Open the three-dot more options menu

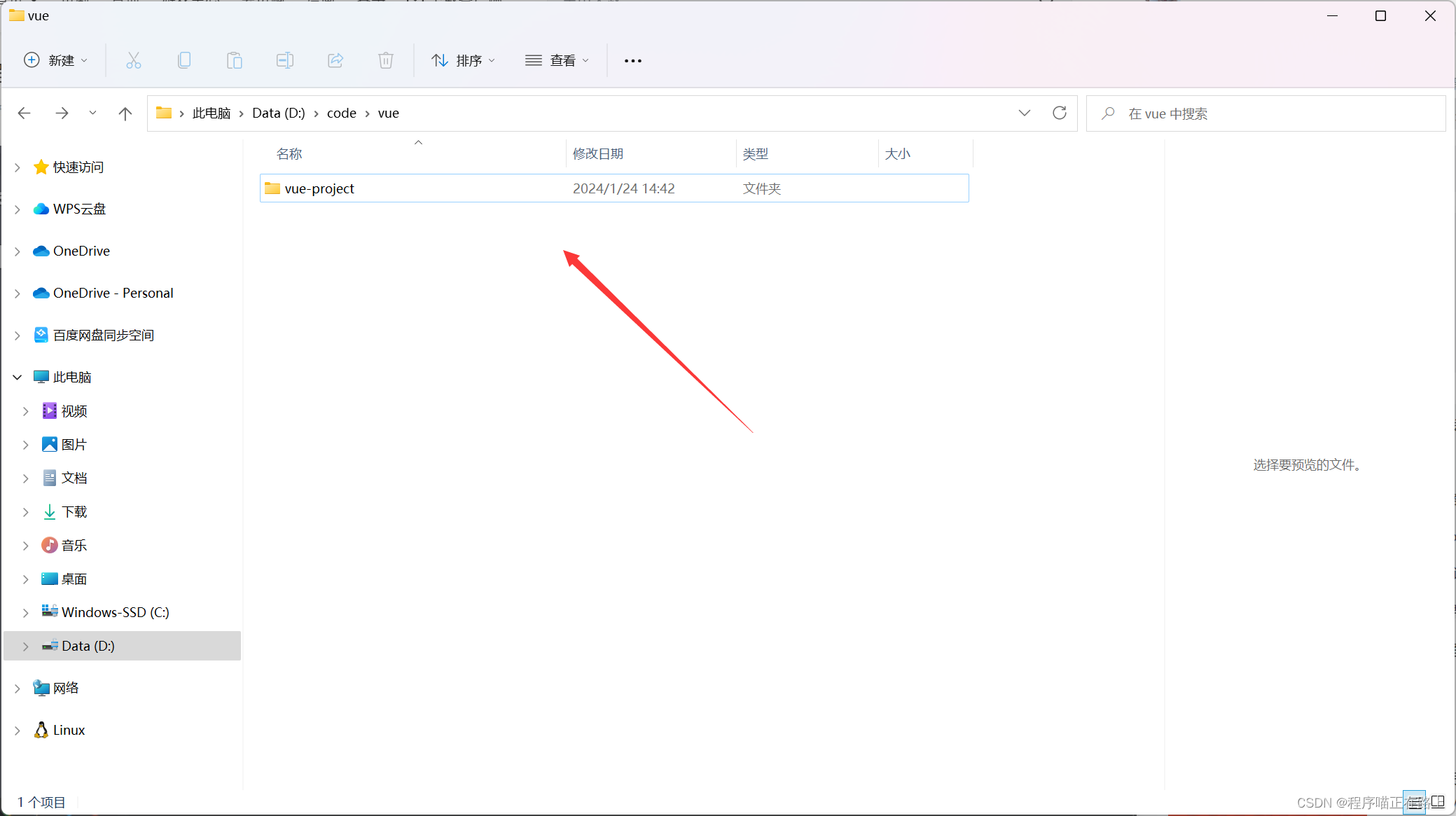tap(633, 61)
